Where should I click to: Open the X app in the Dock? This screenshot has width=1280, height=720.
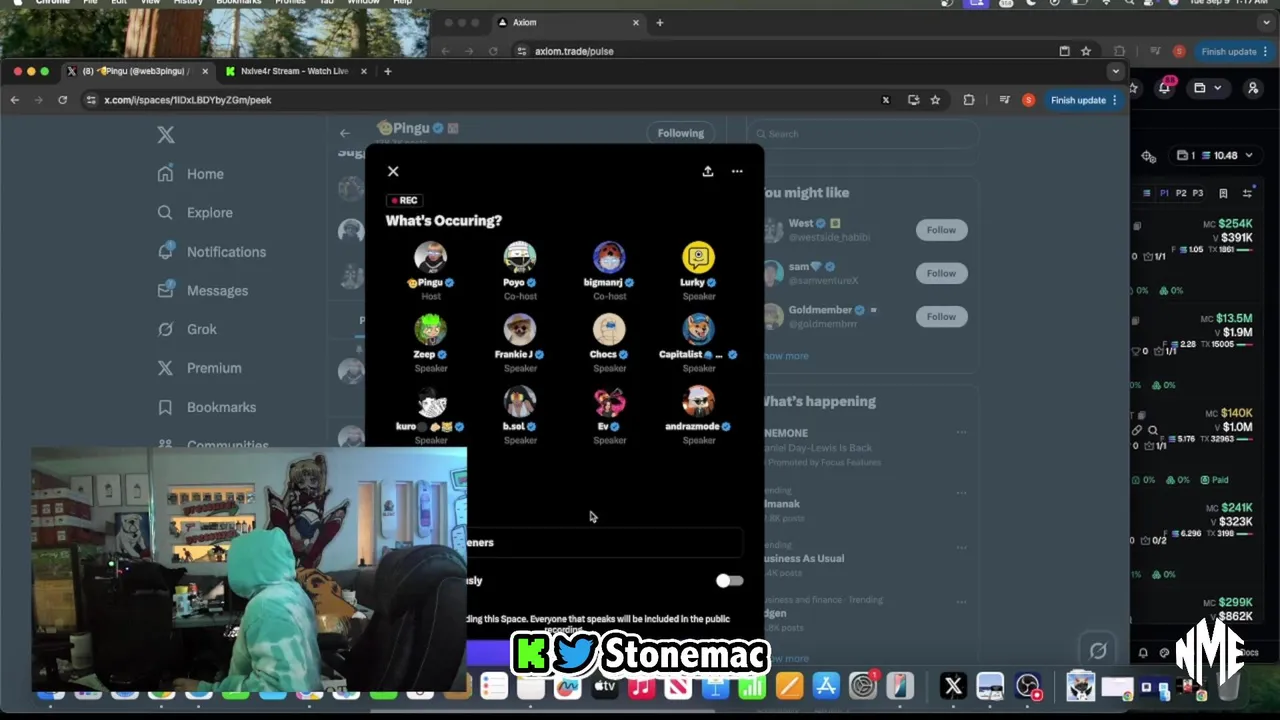tap(953, 687)
